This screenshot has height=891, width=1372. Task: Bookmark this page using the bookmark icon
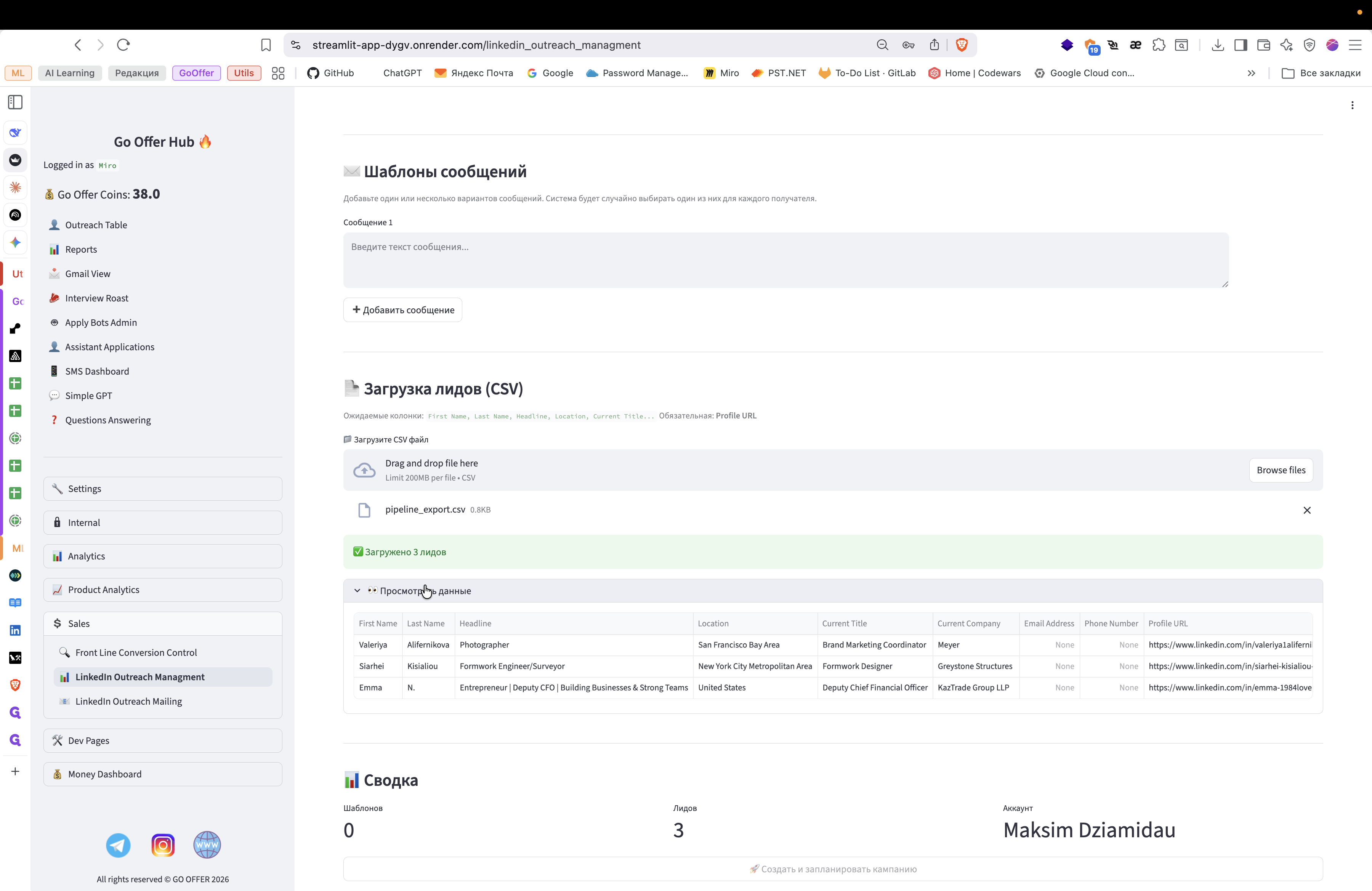point(266,45)
